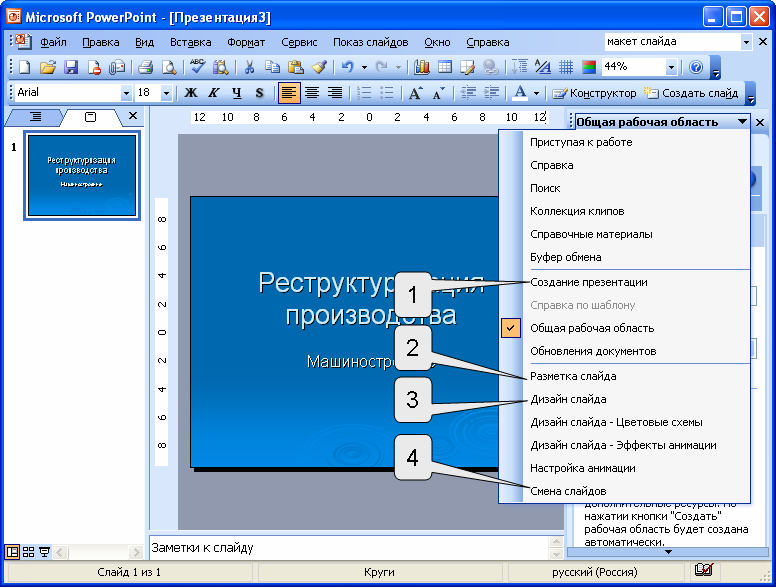Click the font color A swatch
Viewport: 776px width, 587px height.
tap(520, 93)
